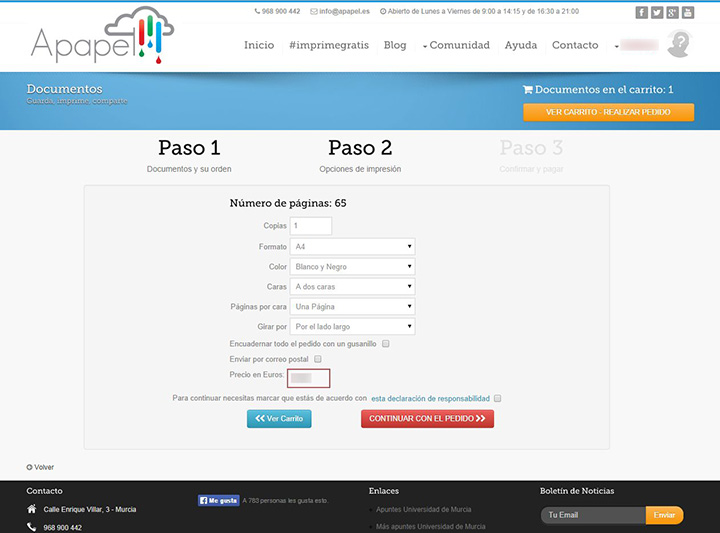
Task: Click the user avatar profile icon
Action: point(680,45)
